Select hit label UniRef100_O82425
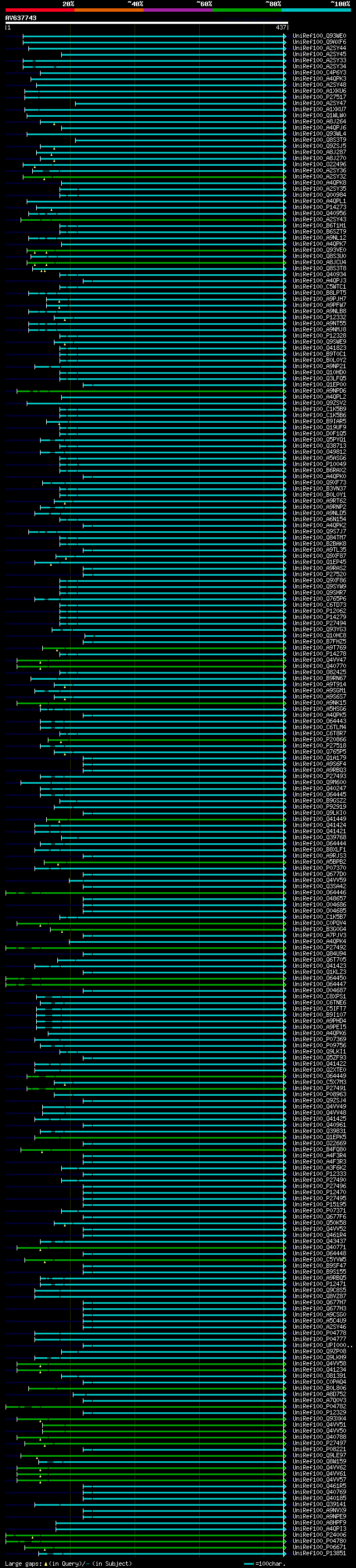This screenshot has height=1568, width=356. click(x=319, y=672)
